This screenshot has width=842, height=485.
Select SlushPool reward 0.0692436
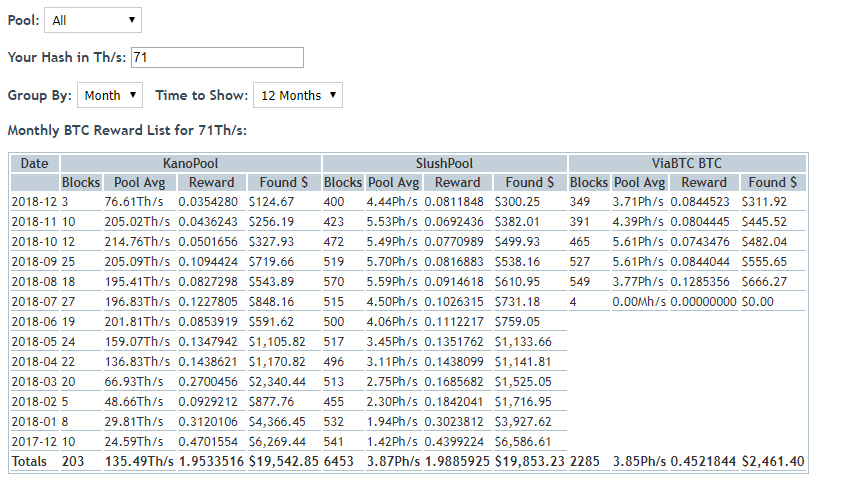click(x=454, y=222)
